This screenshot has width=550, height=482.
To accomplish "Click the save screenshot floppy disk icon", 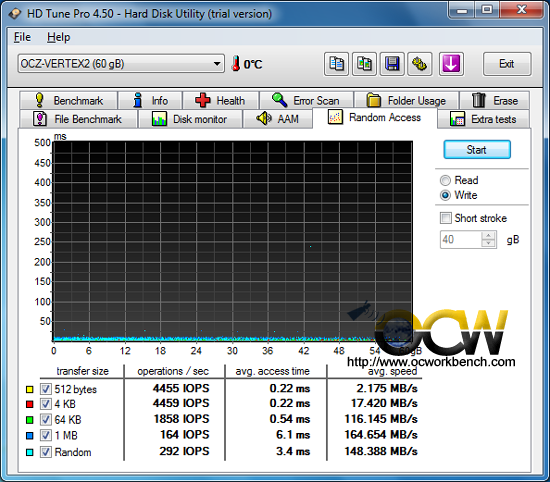I will (392, 64).
